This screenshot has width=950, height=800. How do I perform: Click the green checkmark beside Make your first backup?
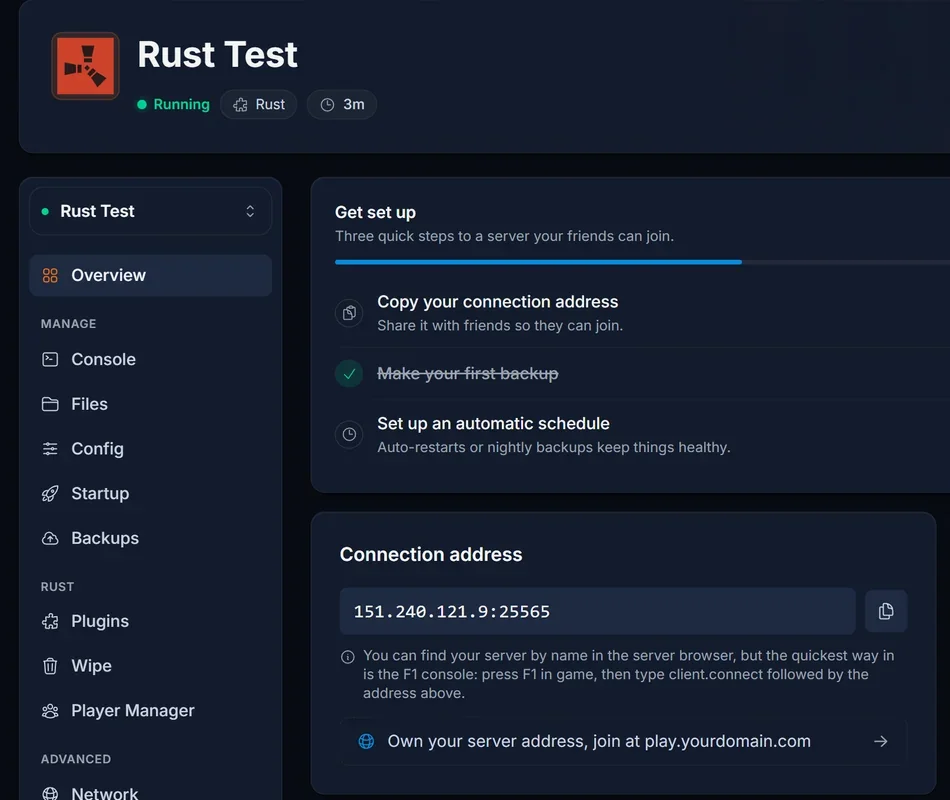(x=349, y=373)
